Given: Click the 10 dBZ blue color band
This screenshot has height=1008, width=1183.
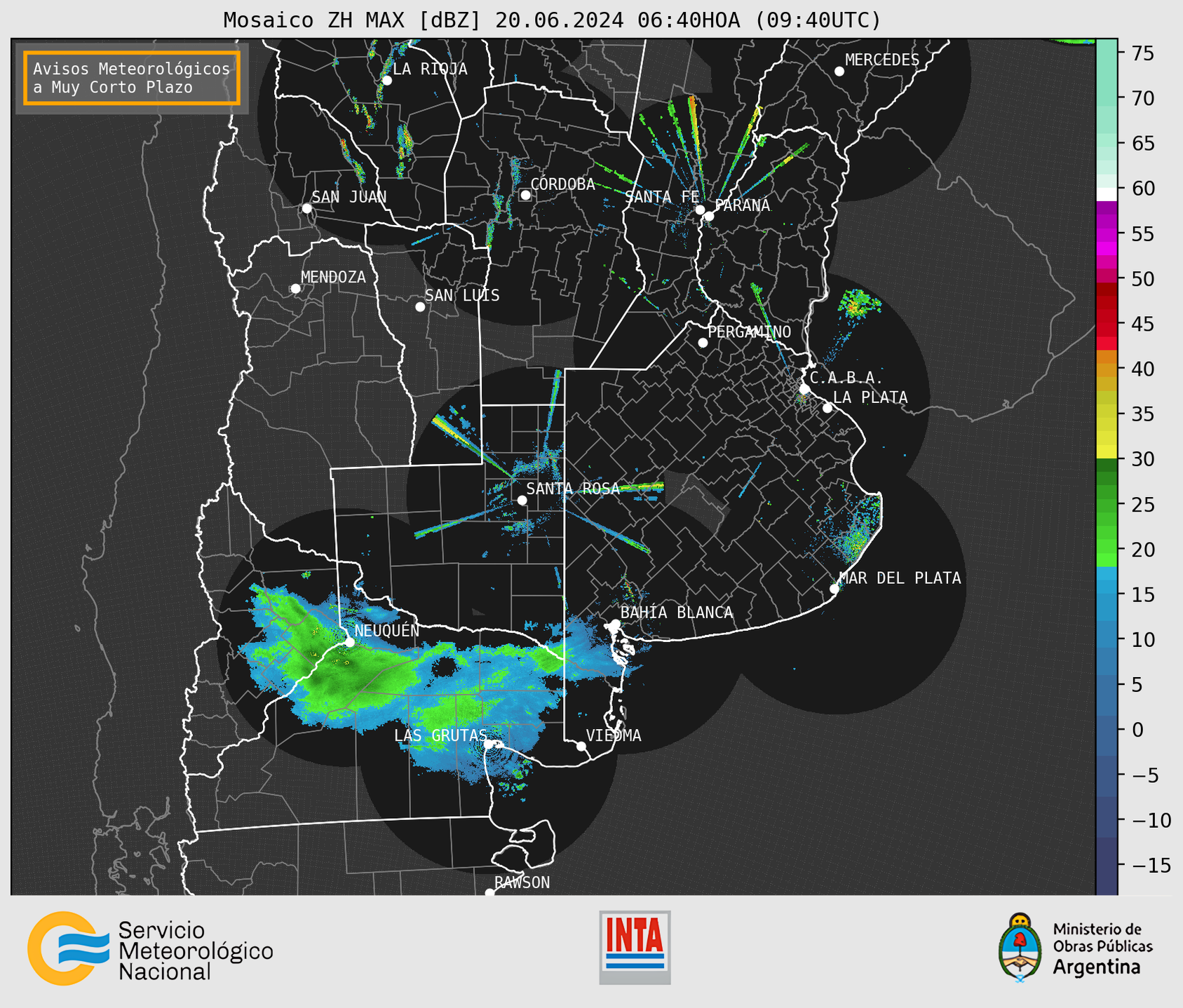Looking at the screenshot, I should [x=1107, y=634].
